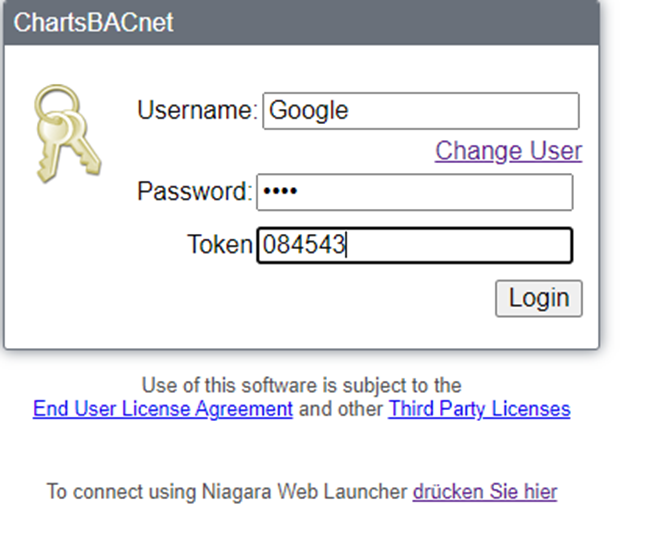Click the 084543 token value

(x=304, y=245)
